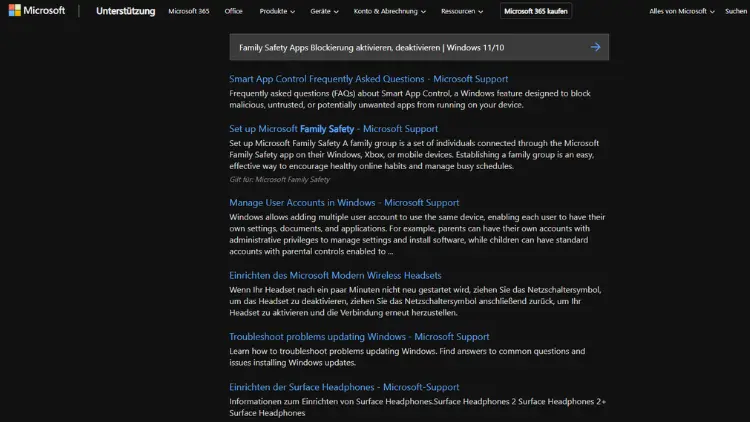
Task: Click description starting 'Windows allows adding multiple user'
Action: 417,234
